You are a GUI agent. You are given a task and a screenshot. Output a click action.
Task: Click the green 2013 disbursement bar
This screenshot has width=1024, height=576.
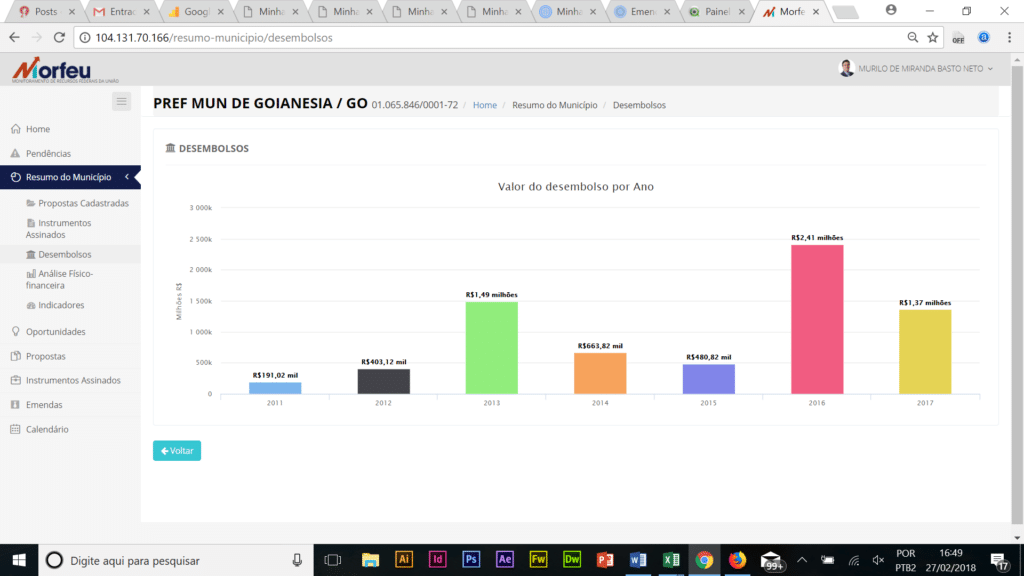(x=491, y=347)
